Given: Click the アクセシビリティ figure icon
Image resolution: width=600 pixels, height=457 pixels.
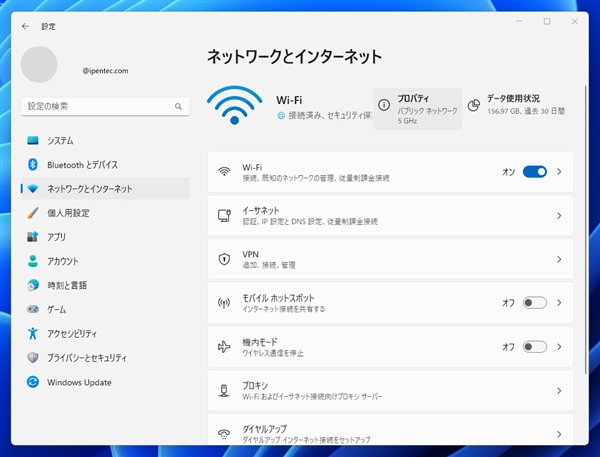Looking at the screenshot, I should point(33,333).
